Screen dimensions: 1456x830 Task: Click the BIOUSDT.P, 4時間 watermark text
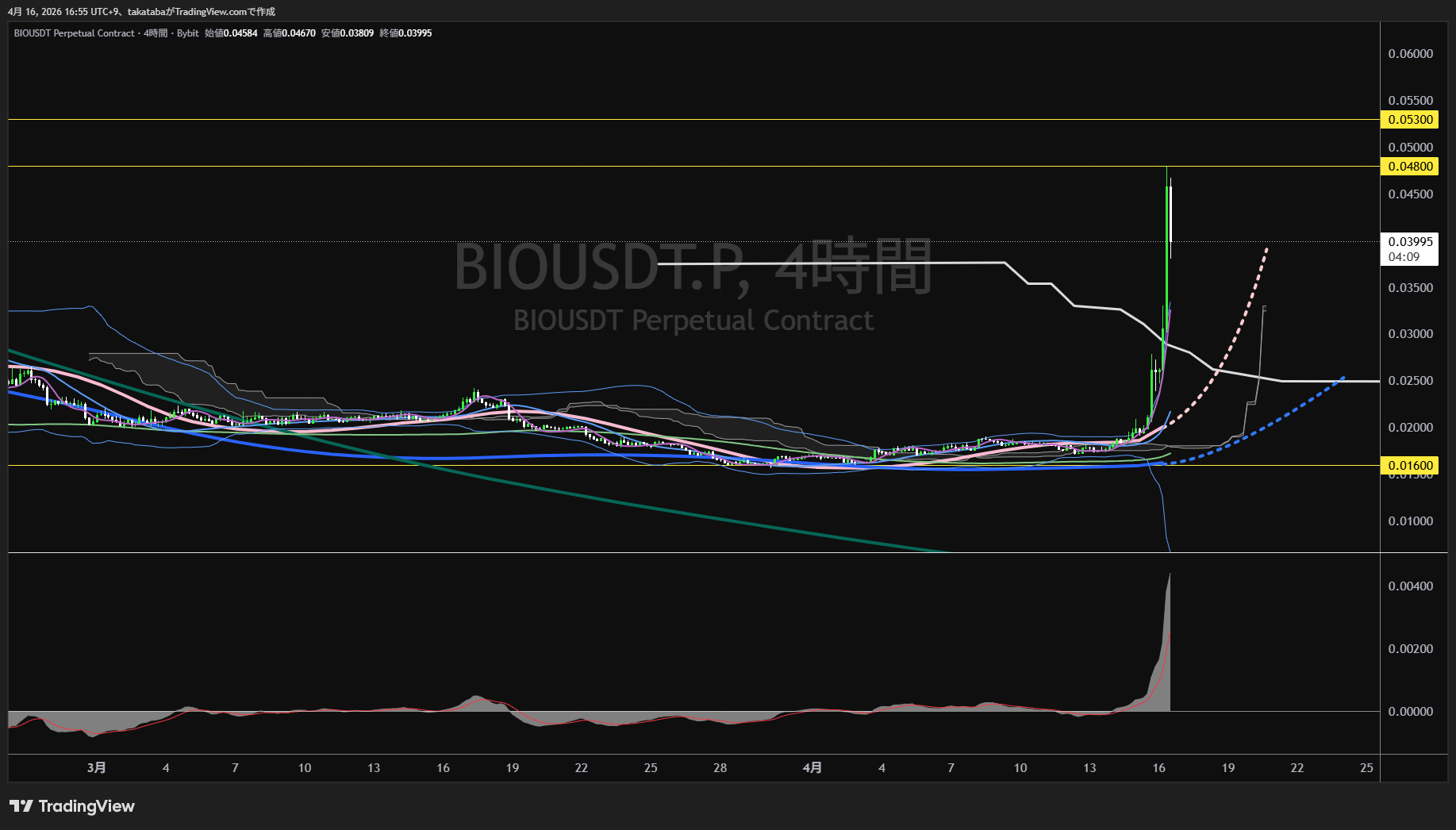point(692,267)
